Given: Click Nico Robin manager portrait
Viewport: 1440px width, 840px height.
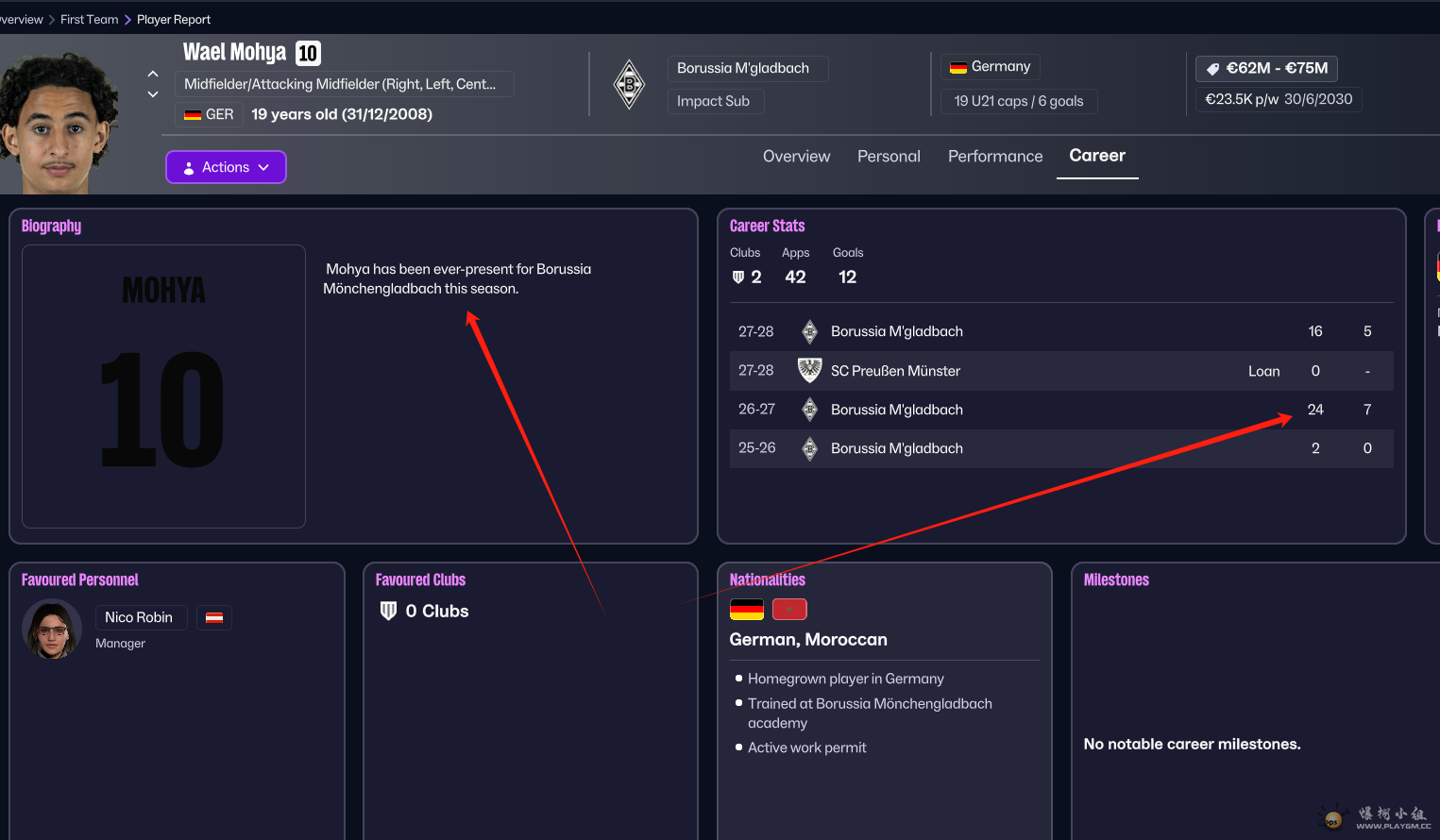Looking at the screenshot, I should tap(52, 629).
